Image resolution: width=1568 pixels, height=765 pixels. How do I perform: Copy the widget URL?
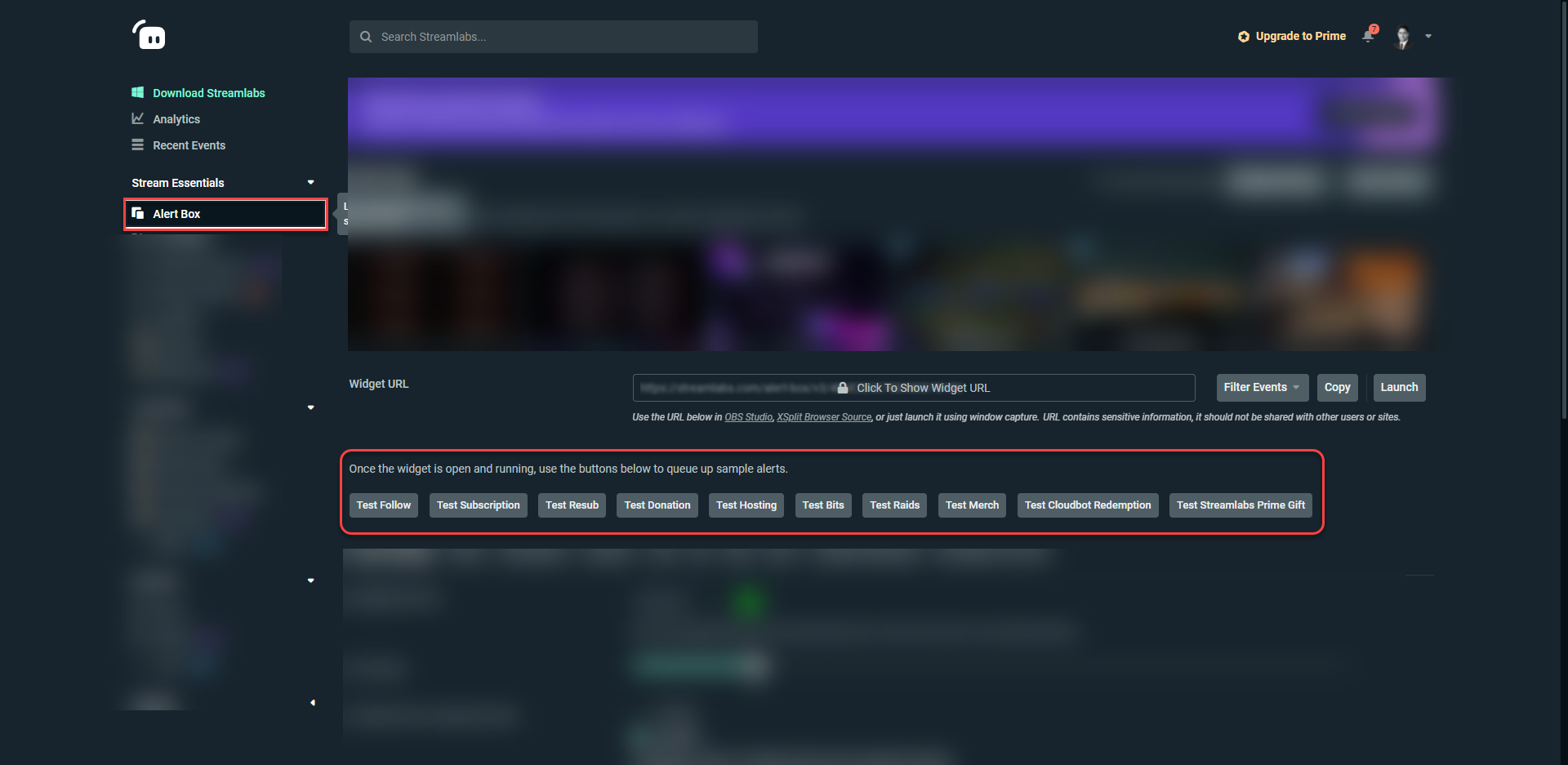(x=1338, y=388)
